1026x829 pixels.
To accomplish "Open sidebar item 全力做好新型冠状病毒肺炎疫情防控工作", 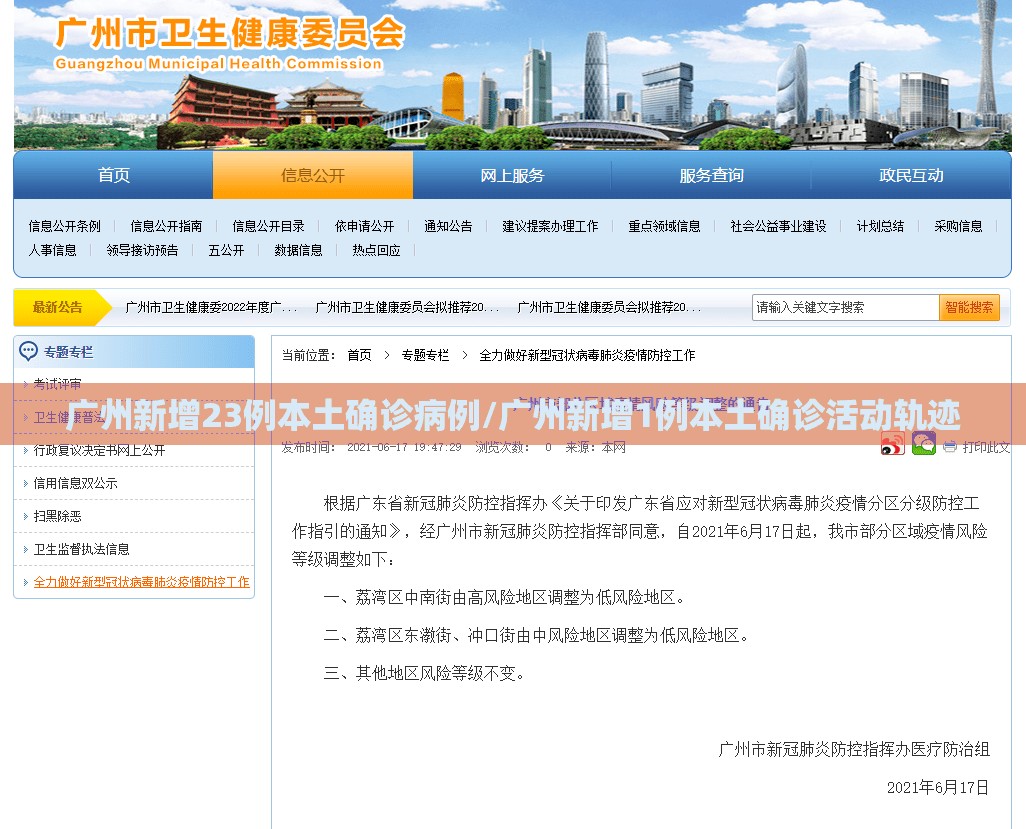I will 141,582.
